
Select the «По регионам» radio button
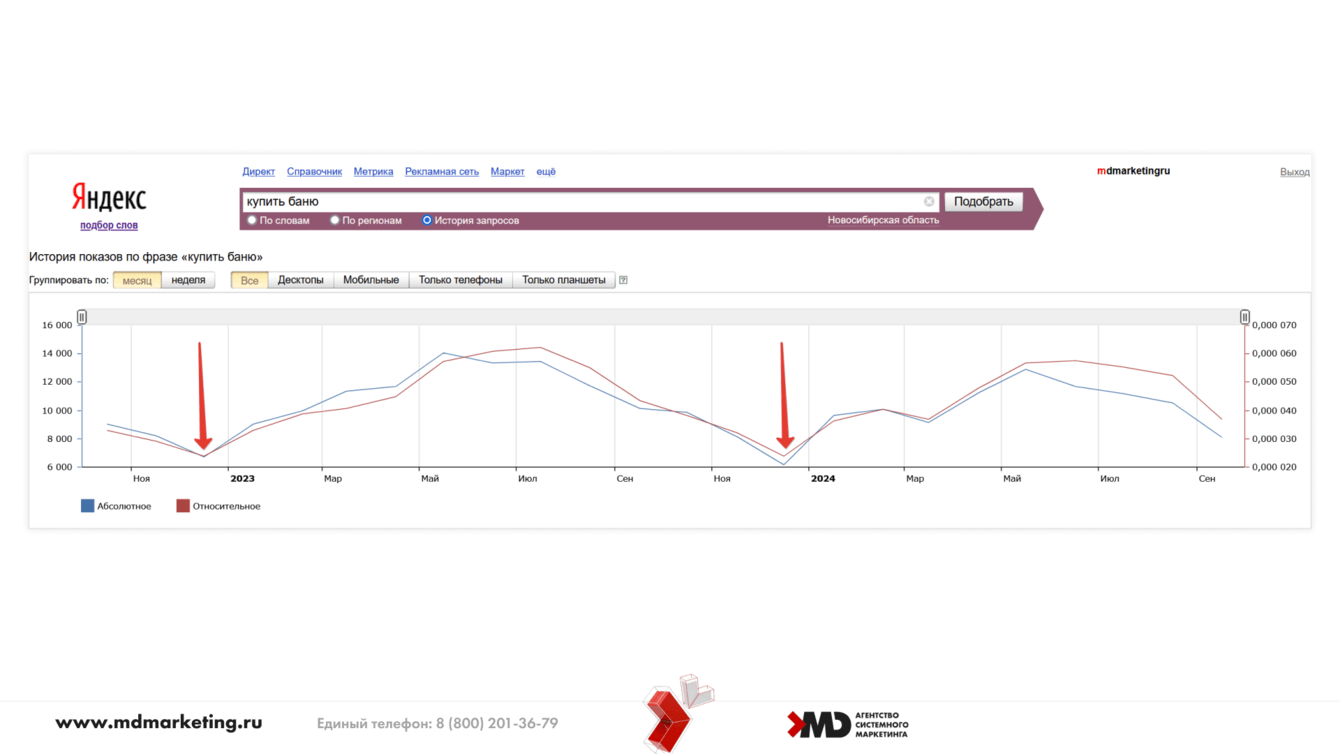(x=335, y=220)
